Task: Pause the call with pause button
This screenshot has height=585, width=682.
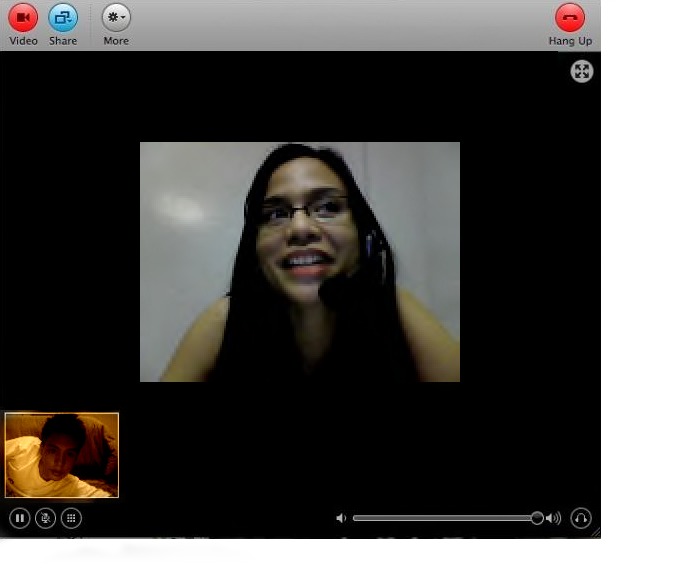Action: [20, 518]
